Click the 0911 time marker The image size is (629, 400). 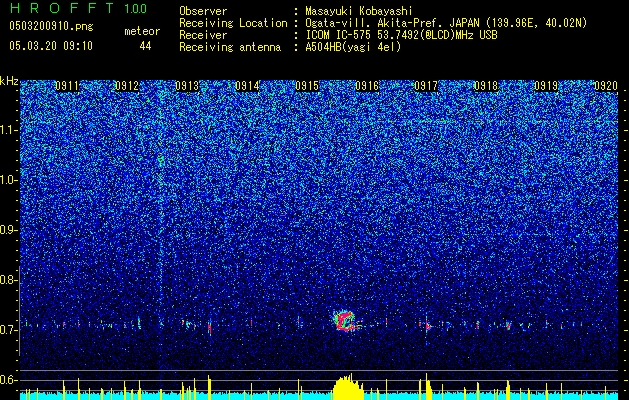click(x=67, y=86)
